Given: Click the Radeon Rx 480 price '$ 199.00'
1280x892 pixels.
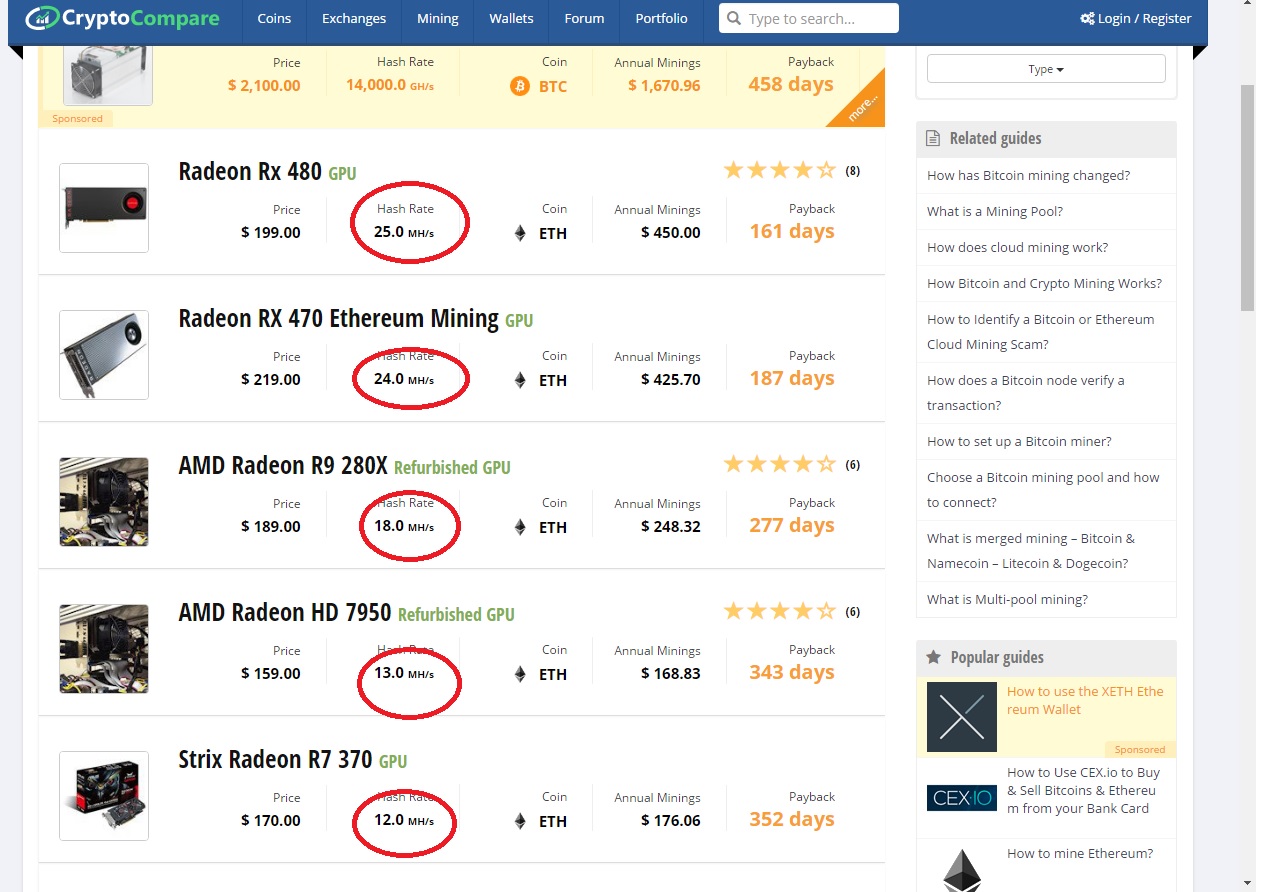Looking at the screenshot, I should [x=271, y=233].
